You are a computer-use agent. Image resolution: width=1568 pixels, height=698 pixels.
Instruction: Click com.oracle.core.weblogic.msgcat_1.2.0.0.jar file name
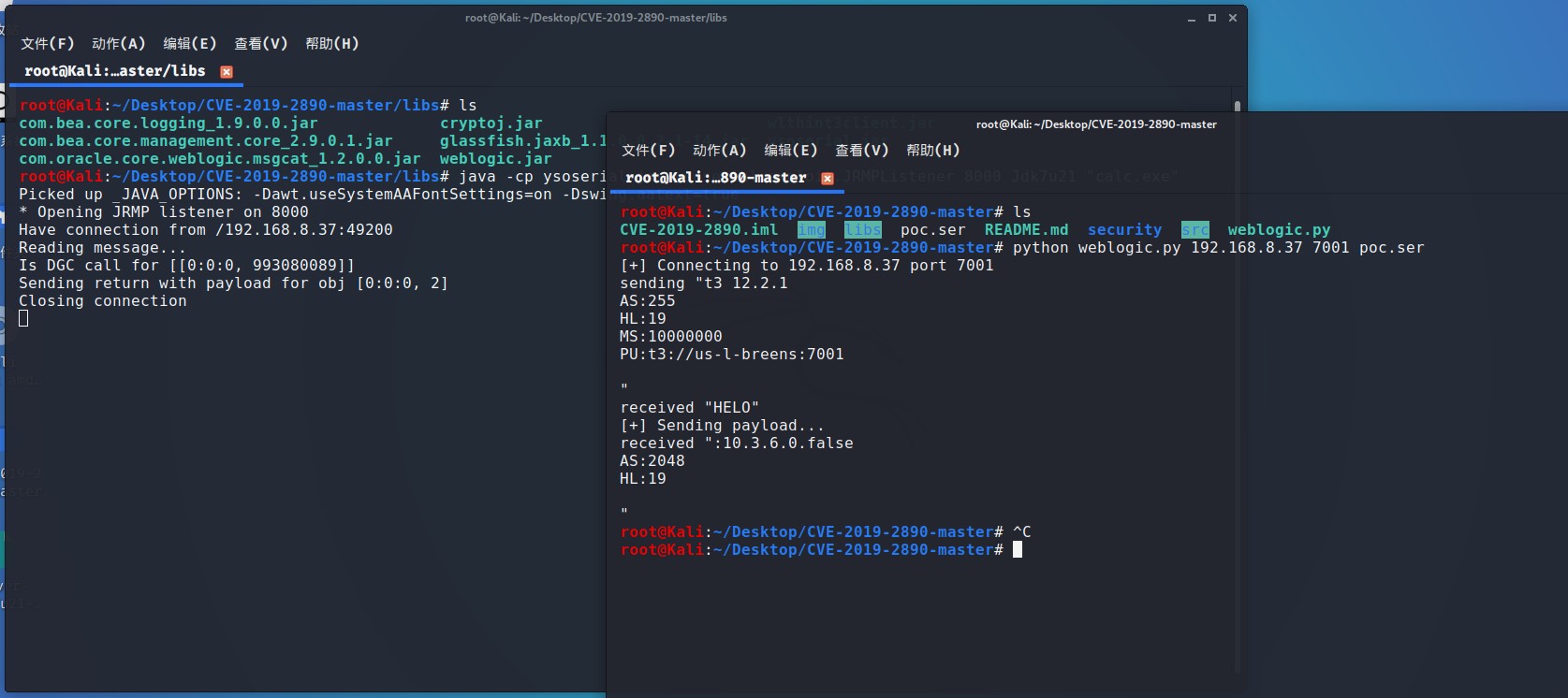tap(220, 159)
